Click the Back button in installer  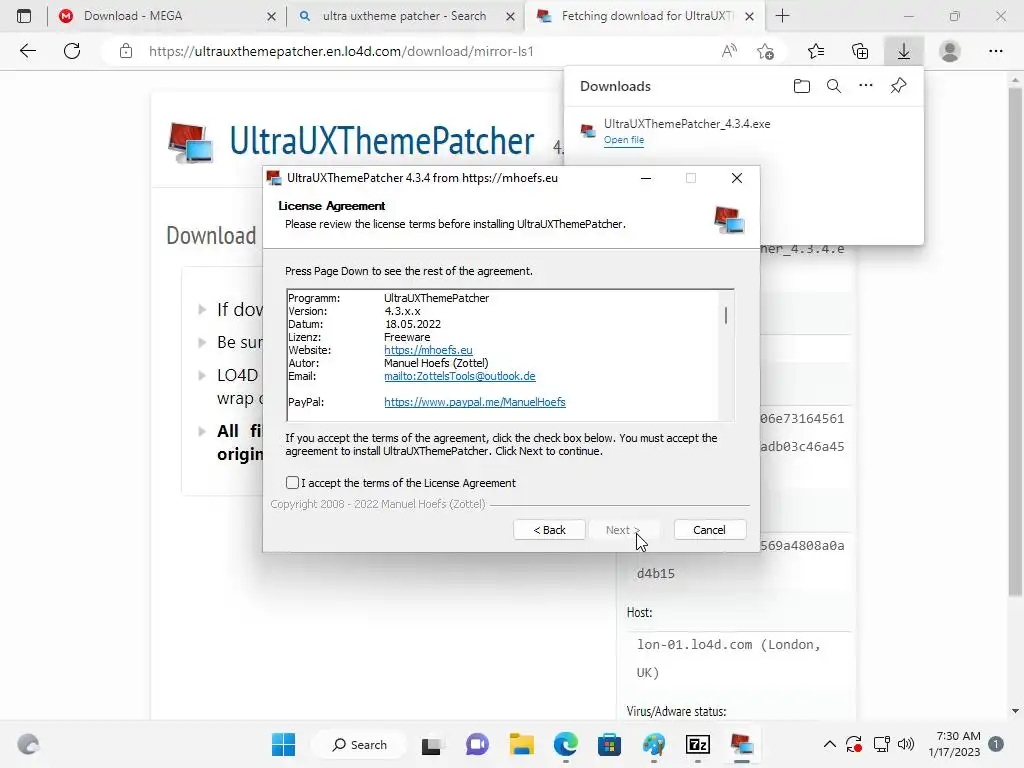pyautogui.click(x=549, y=530)
